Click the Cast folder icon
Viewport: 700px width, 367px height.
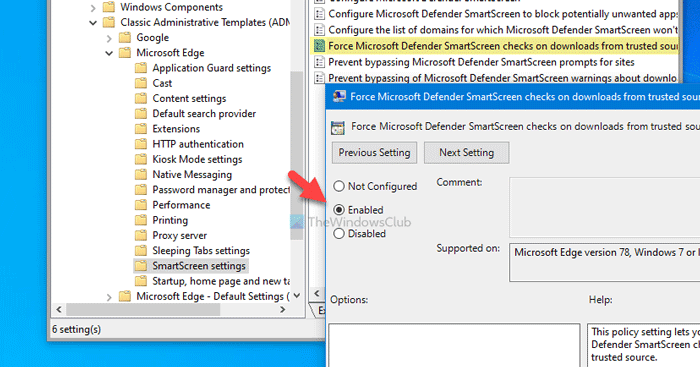click(x=141, y=83)
